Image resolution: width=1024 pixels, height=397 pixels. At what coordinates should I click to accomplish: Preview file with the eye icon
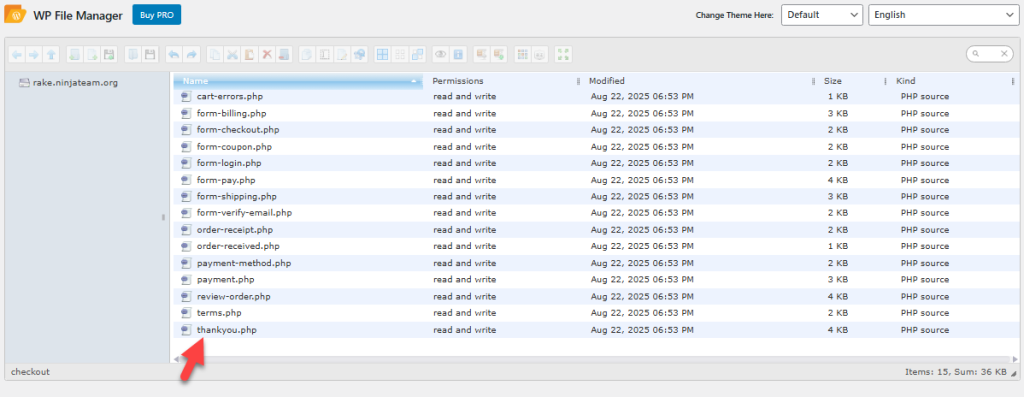point(440,54)
